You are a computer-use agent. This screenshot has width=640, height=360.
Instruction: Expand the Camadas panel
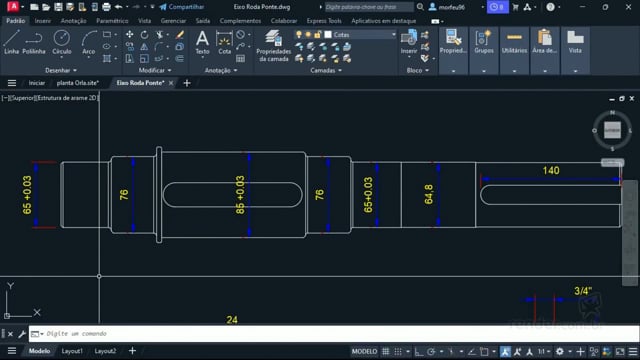click(326, 70)
